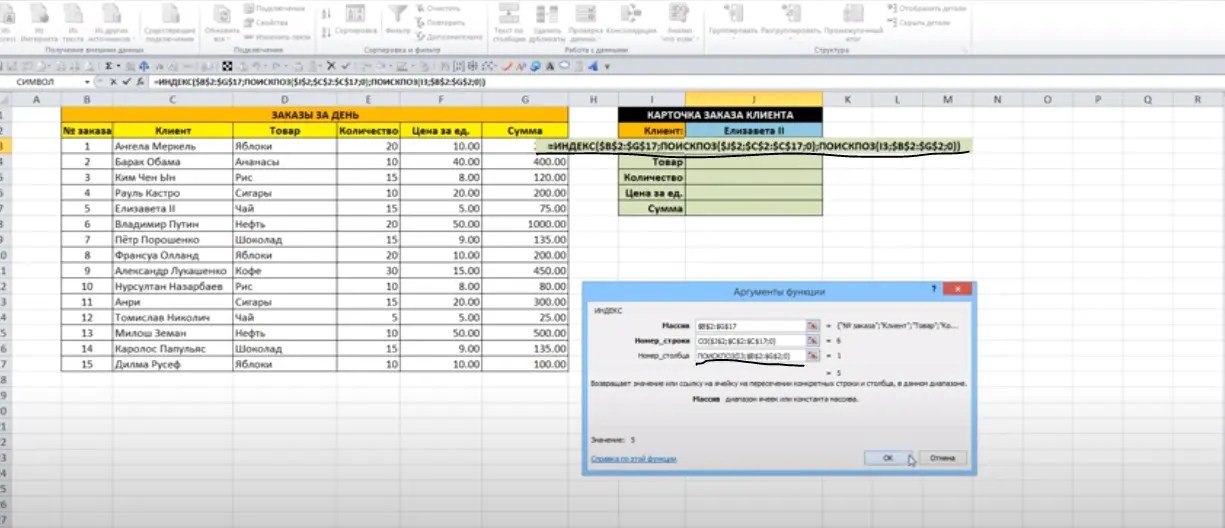Click the Ананасы cell in the Товар column
The width and height of the screenshot is (1225, 528).
point(285,161)
